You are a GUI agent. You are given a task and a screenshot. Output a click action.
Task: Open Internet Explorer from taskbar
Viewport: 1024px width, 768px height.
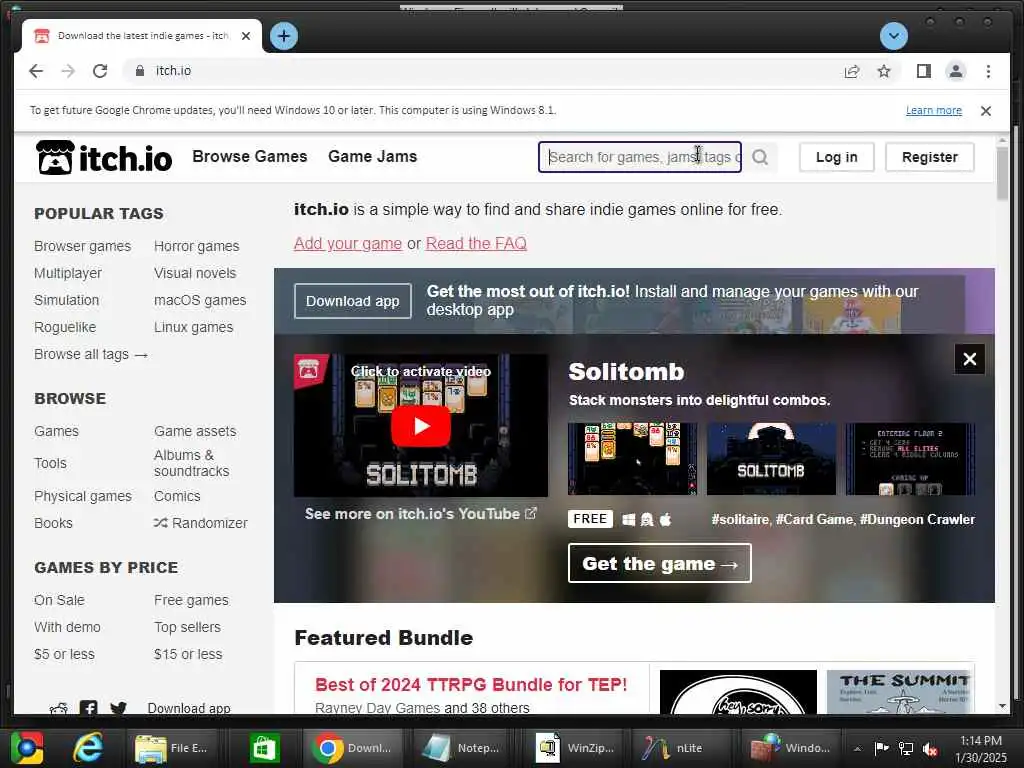click(87, 748)
